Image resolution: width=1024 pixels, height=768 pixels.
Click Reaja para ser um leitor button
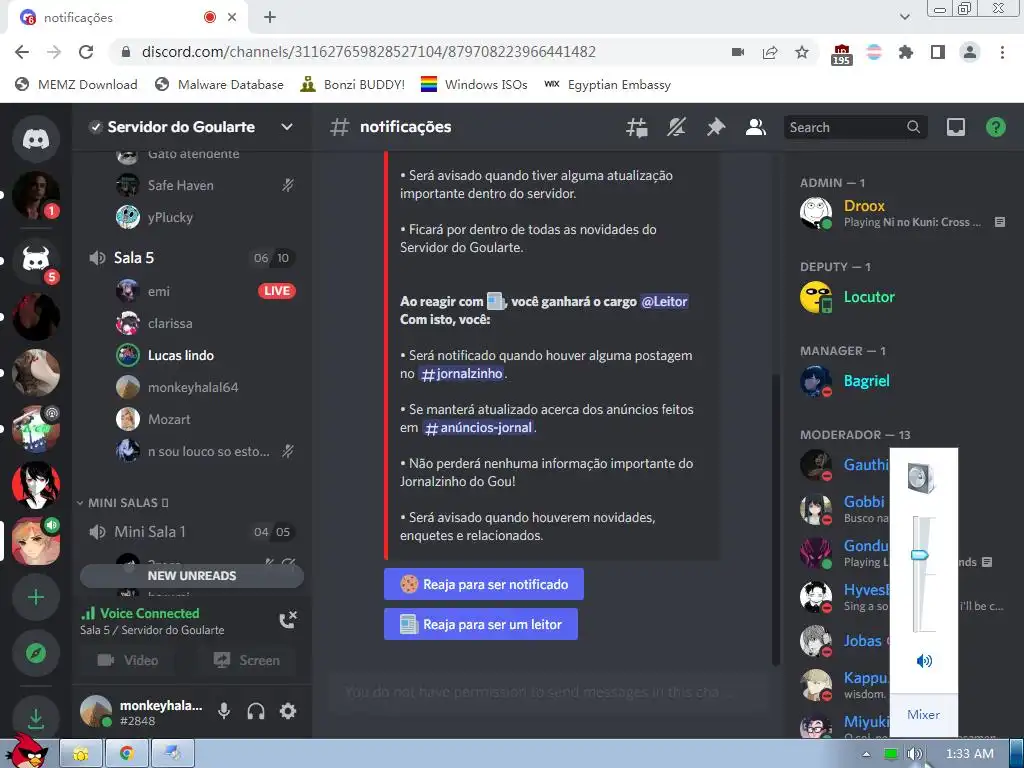tap(481, 624)
